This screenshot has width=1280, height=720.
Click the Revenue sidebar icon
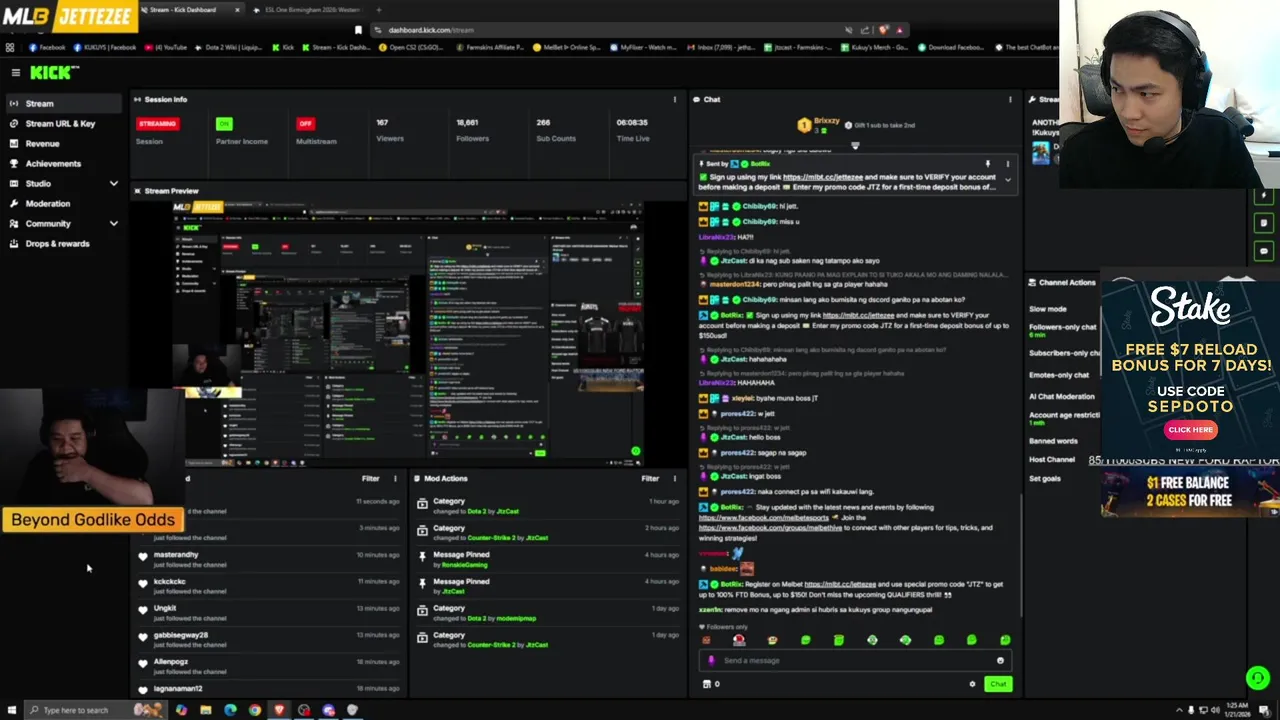[14, 143]
